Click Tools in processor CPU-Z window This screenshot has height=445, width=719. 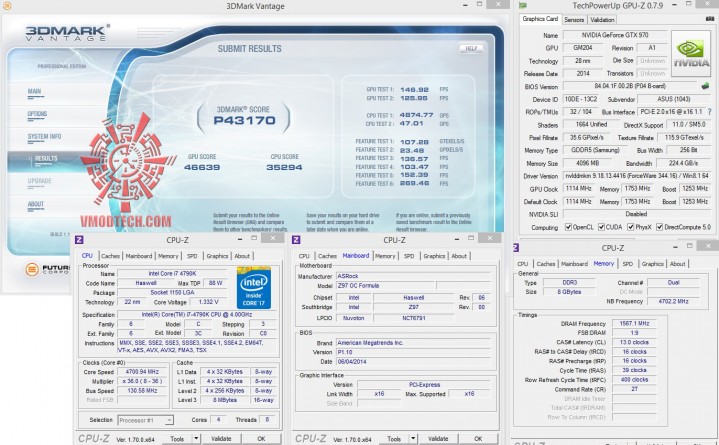(x=177, y=439)
